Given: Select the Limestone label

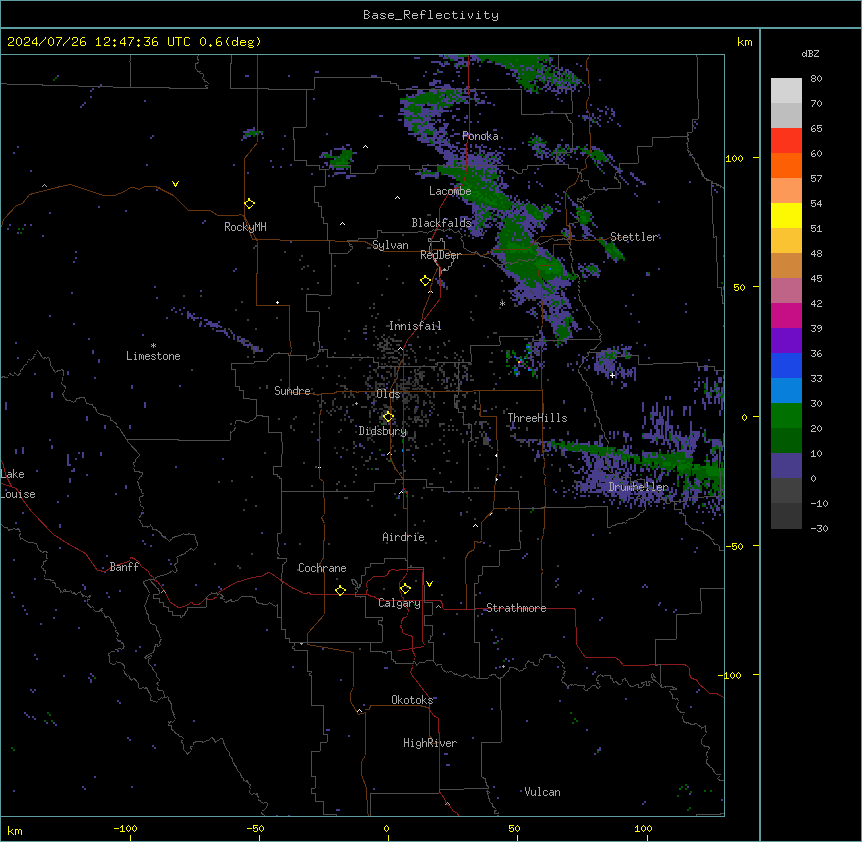Looking at the screenshot, I should tap(153, 356).
